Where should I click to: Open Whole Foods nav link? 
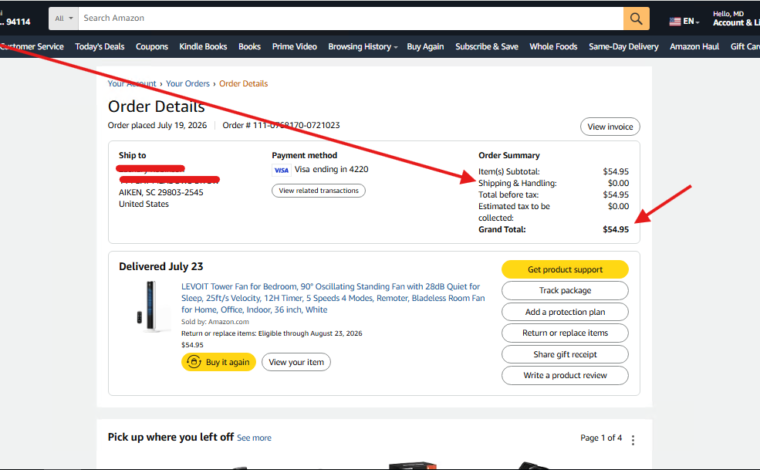pyautogui.click(x=553, y=47)
